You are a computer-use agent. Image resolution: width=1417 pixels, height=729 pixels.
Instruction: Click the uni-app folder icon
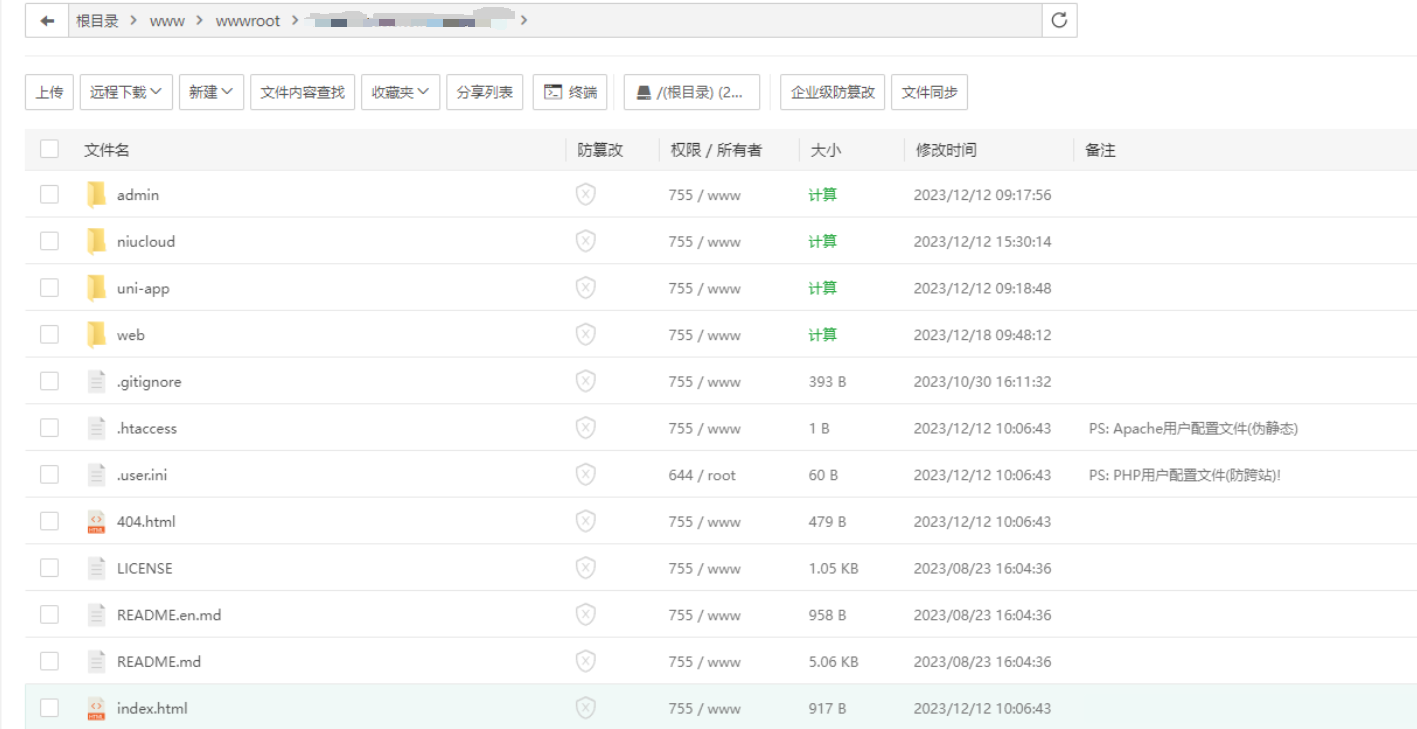click(x=96, y=288)
